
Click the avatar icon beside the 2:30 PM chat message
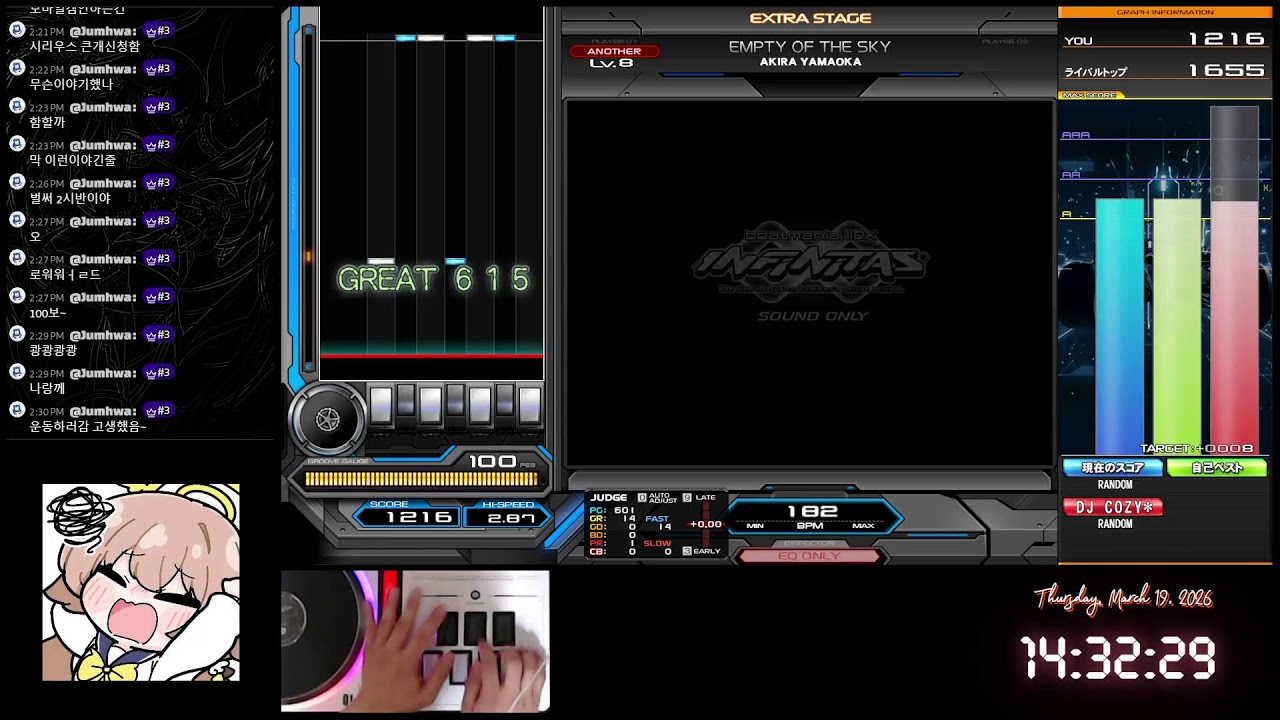(17, 410)
